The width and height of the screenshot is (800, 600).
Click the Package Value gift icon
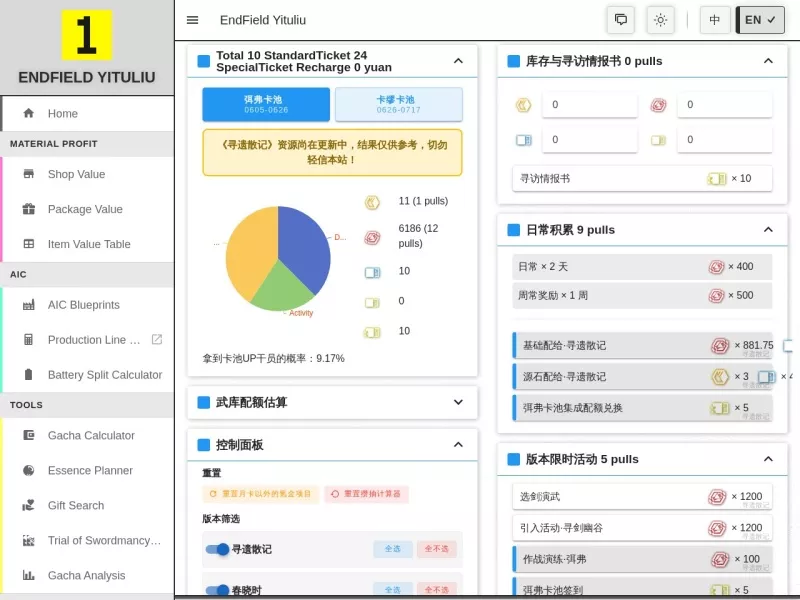29,209
